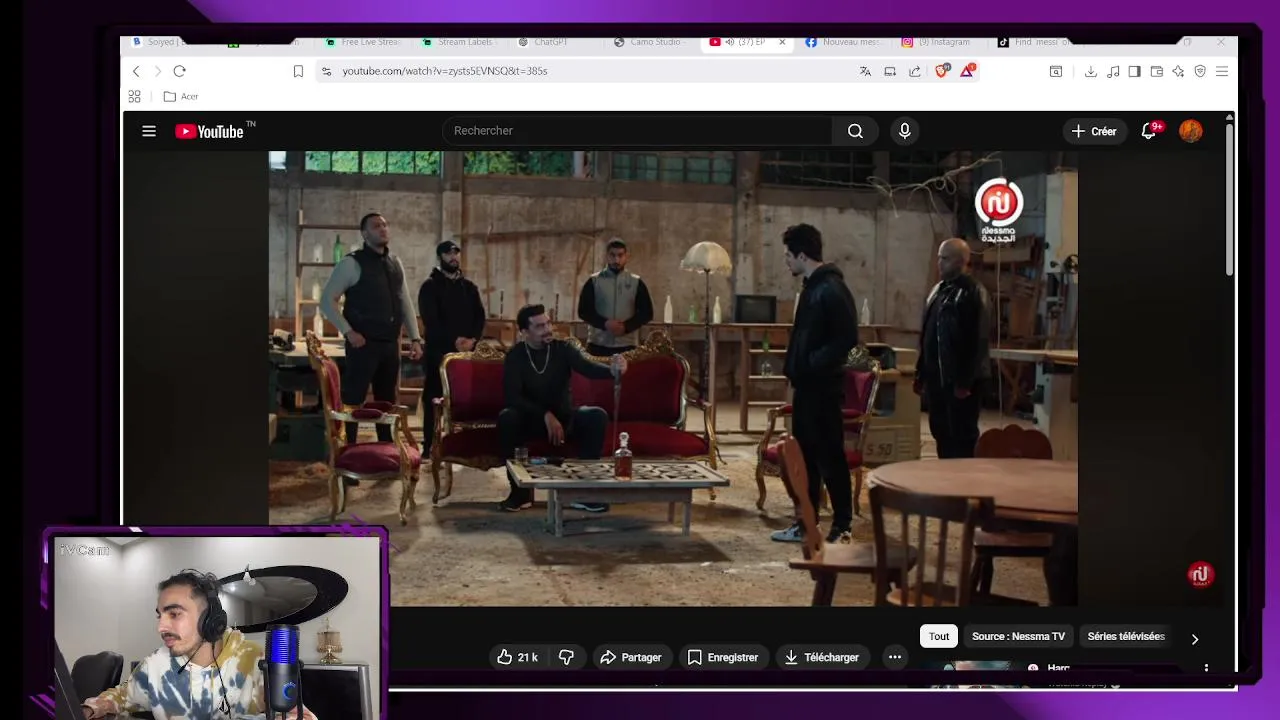The image size is (1280, 720).
Task: Toggle the browser sidebar panel icon
Action: 1134,71
